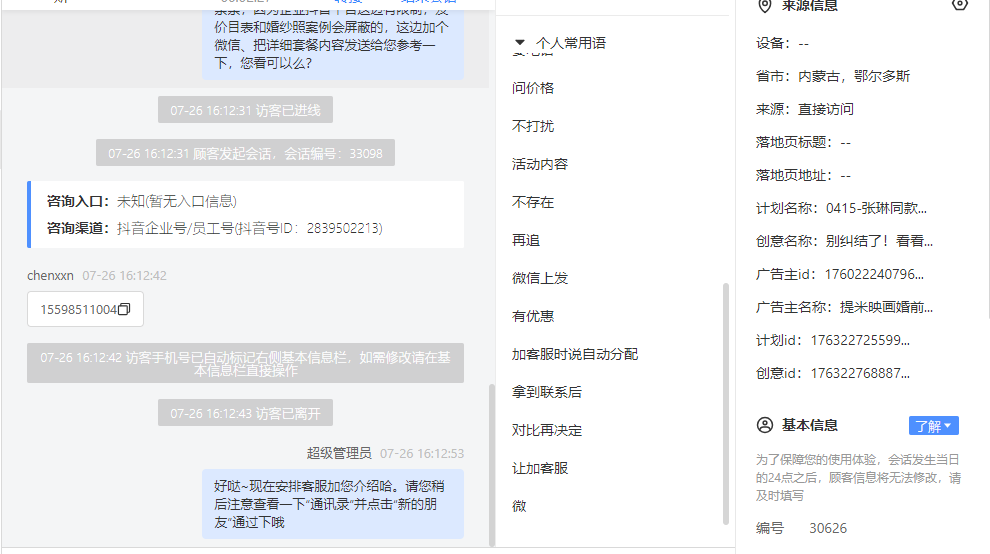The width and height of the screenshot is (990, 554).
Task: Click the 访客手机号已自动标记 notice
Action: coord(246,363)
